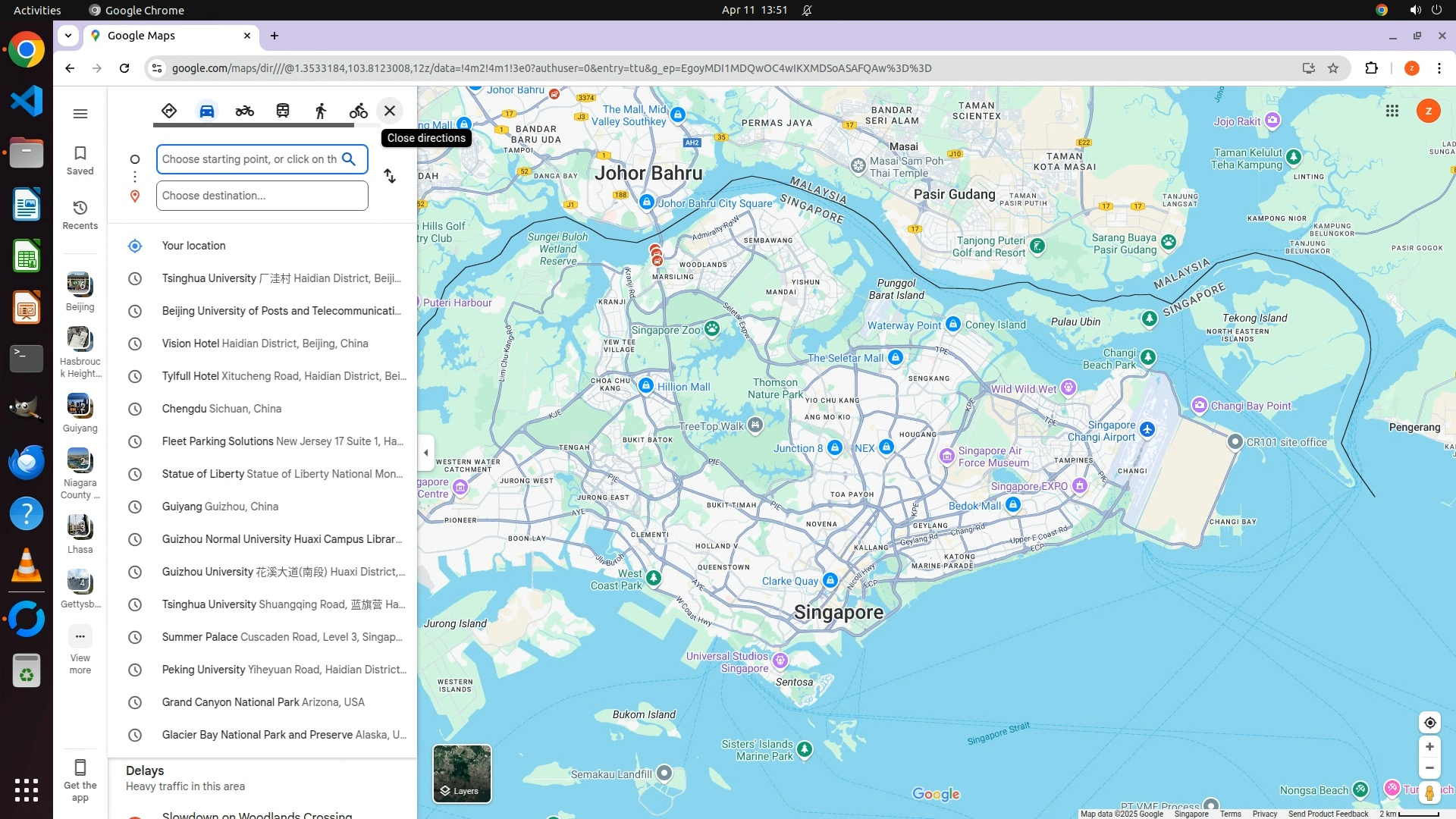Zoom in the map with the plus button

[x=1429, y=747]
